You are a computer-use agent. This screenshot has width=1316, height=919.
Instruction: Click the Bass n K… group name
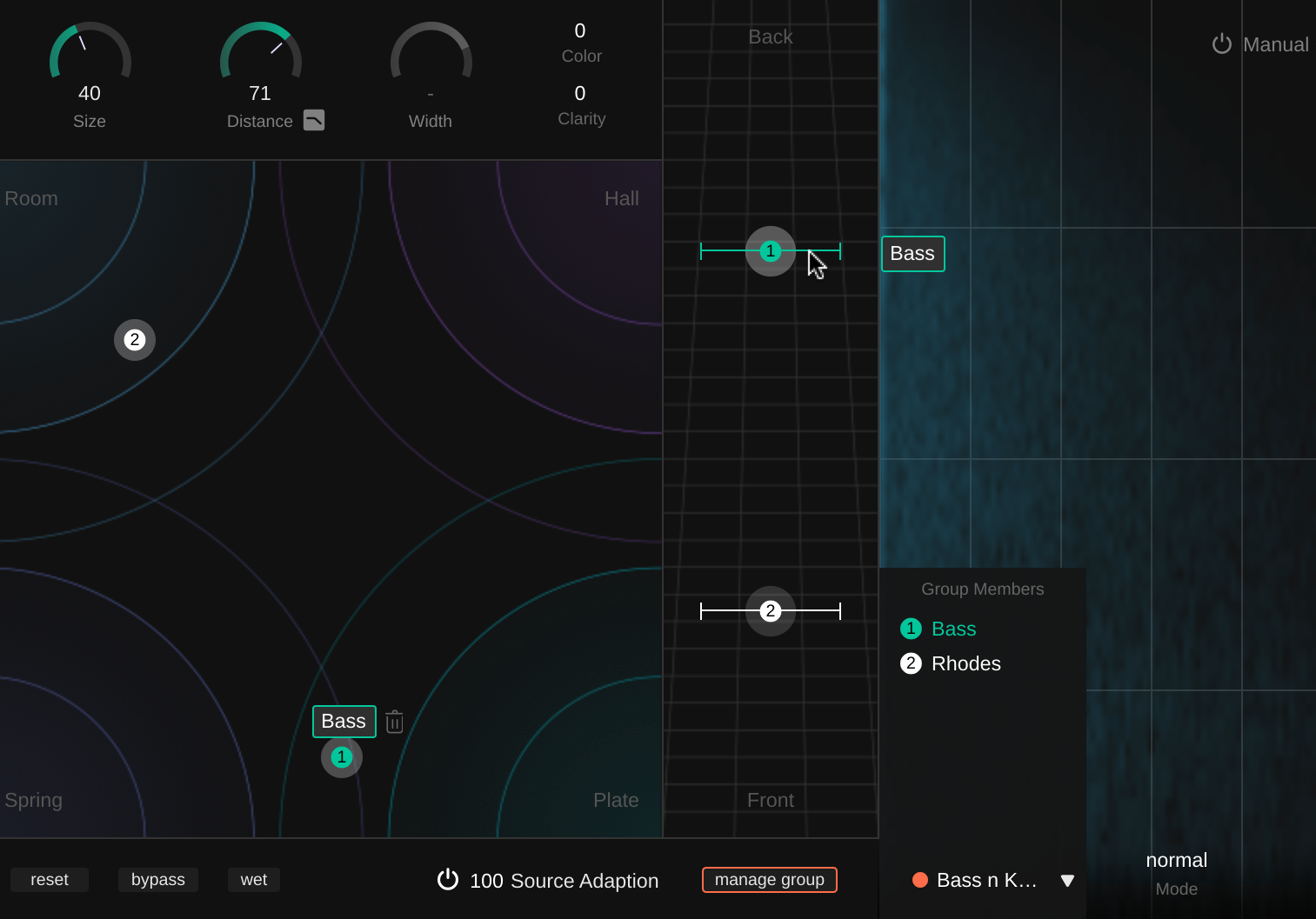(x=986, y=880)
